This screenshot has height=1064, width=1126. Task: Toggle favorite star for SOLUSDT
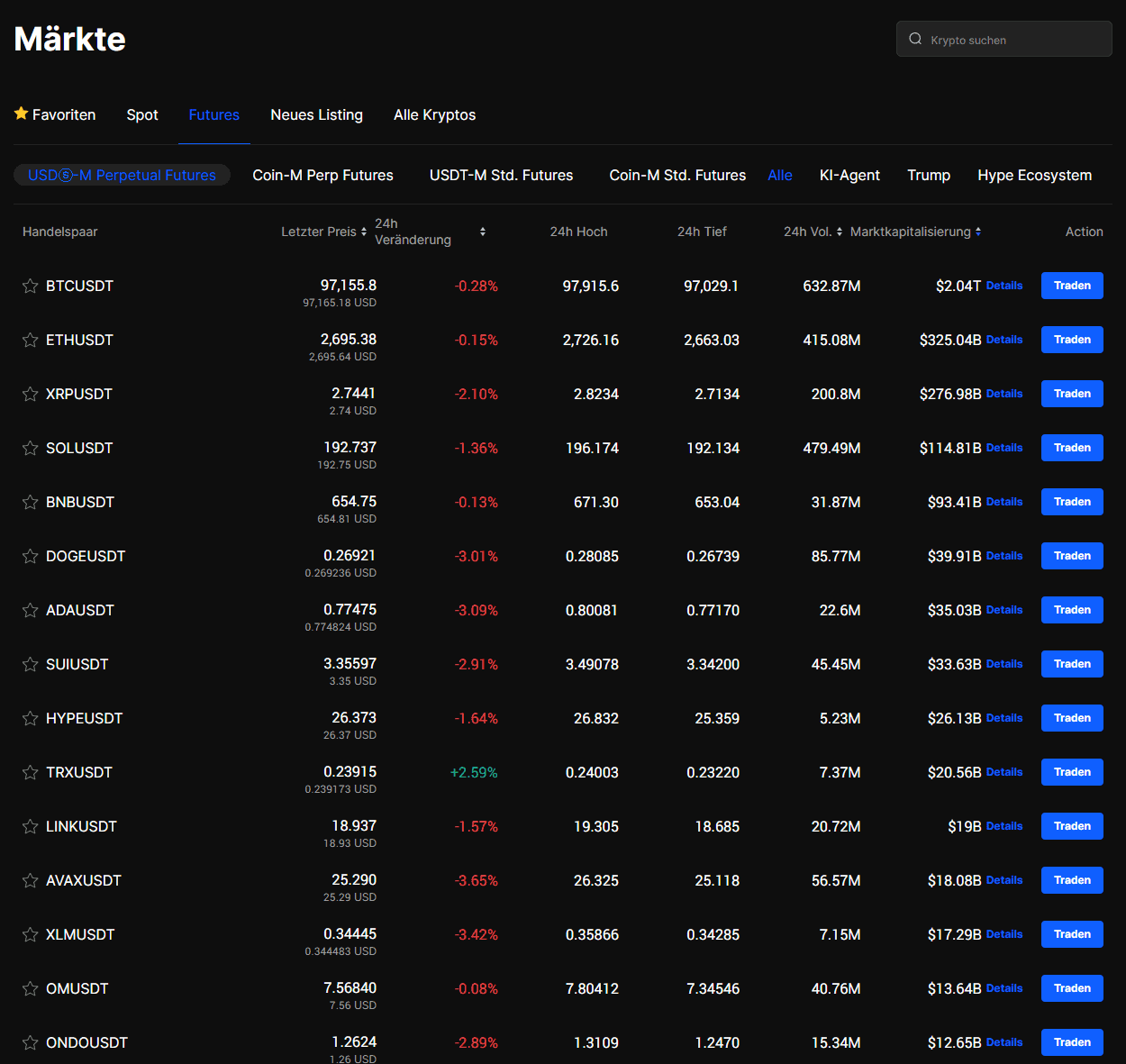tap(30, 449)
